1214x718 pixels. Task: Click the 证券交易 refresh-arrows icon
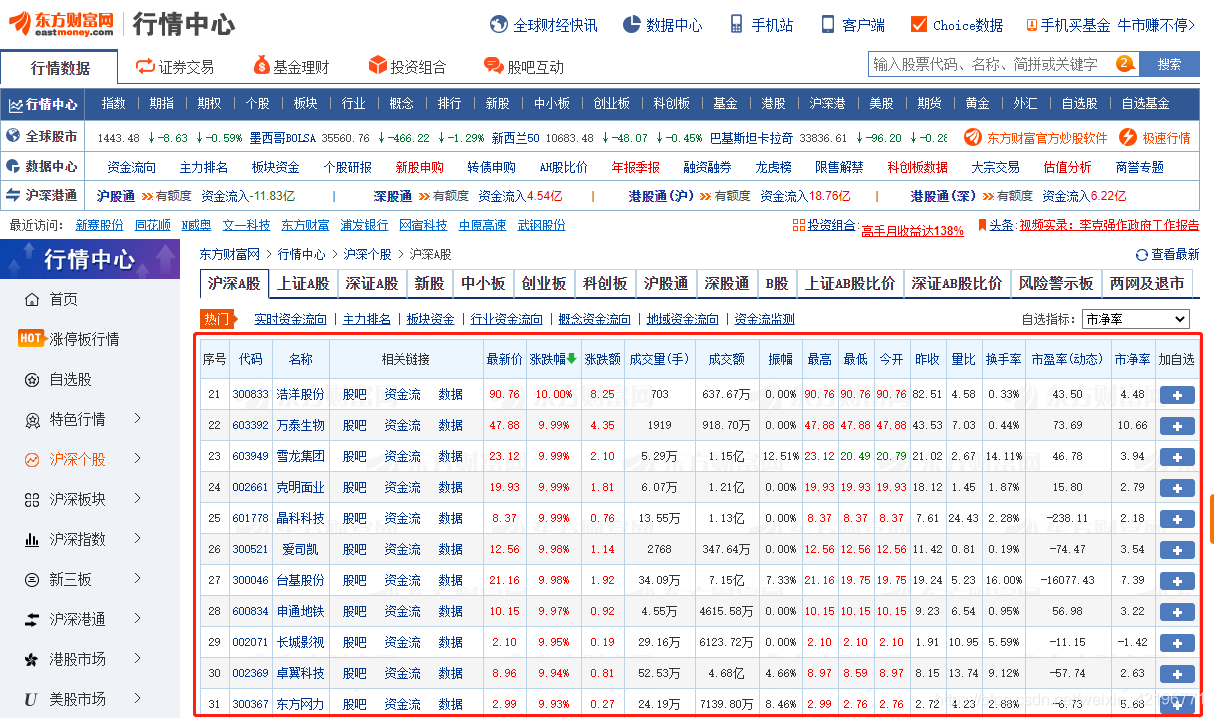[144, 66]
